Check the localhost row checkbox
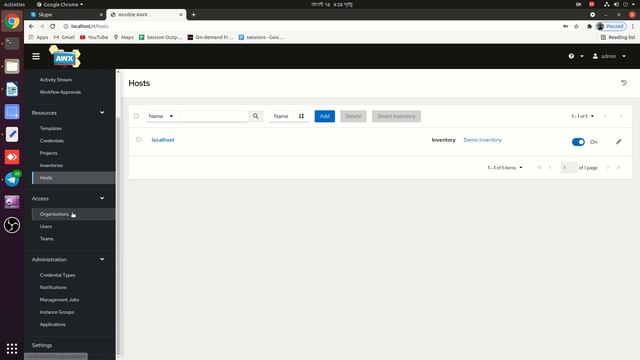This screenshot has width=640, height=360. point(139,140)
